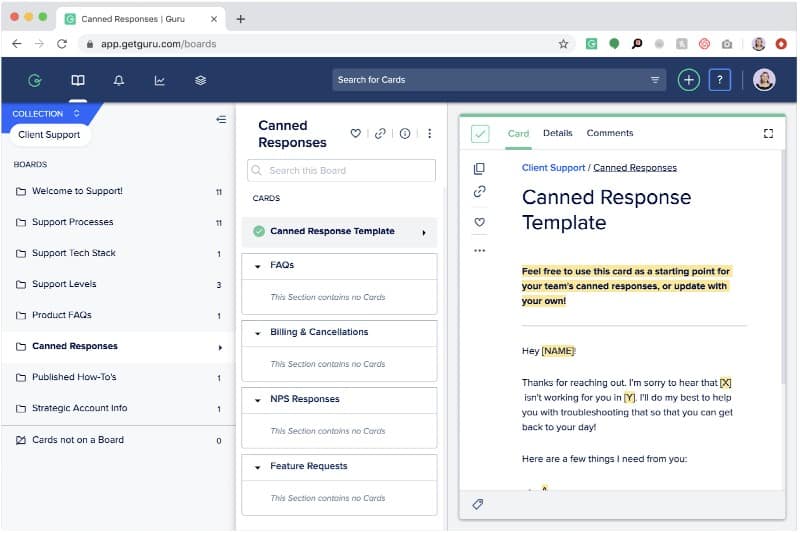Switch to the Comments tab
Screen dimensions: 800x533
pyautogui.click(x=609, y=133)
